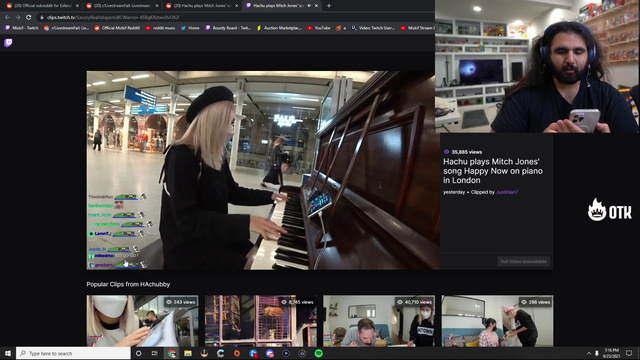Open the Twitter Home bookmark
The image size is (640, 360).
[190, 28]
